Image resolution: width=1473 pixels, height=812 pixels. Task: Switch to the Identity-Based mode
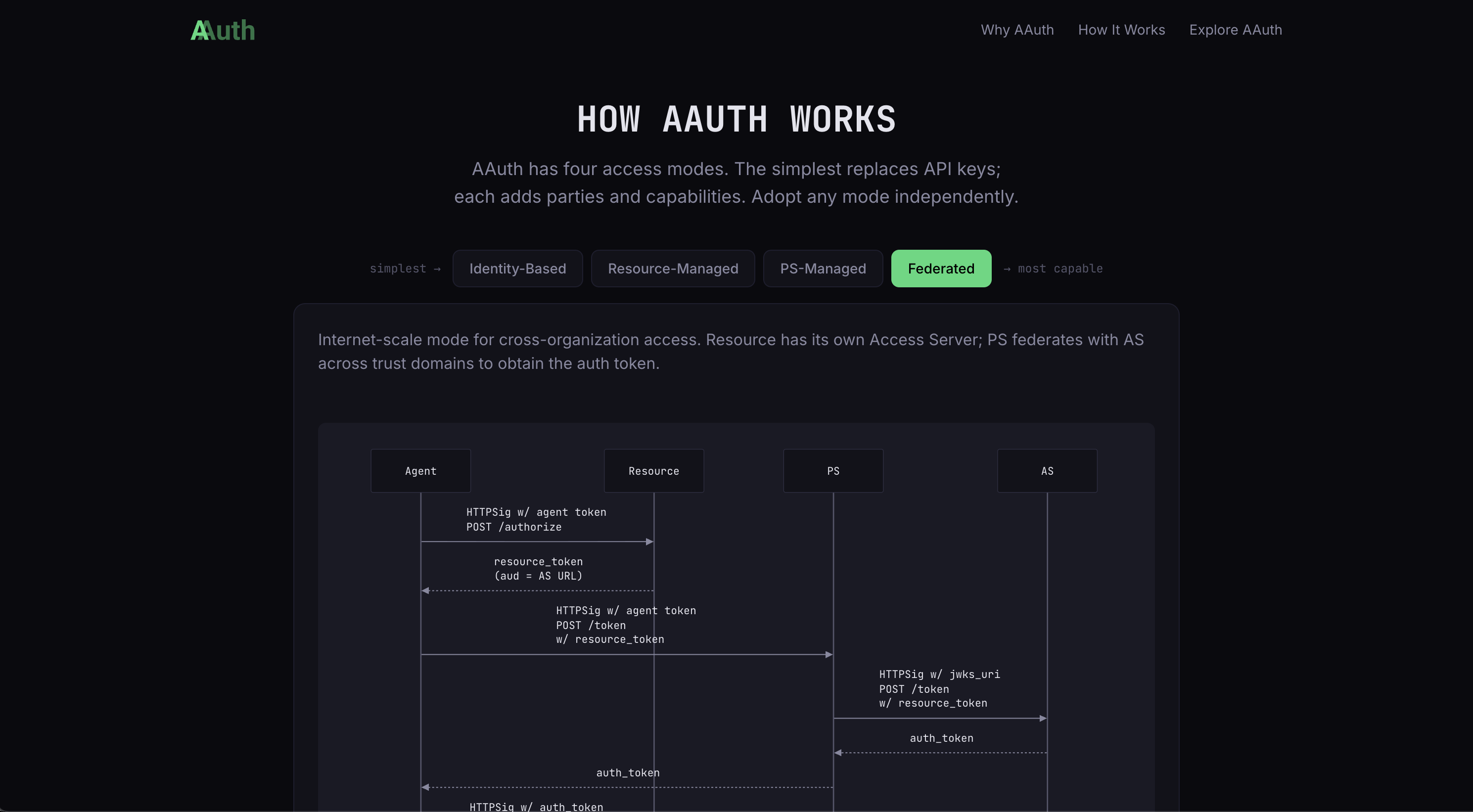click(517, 268)
